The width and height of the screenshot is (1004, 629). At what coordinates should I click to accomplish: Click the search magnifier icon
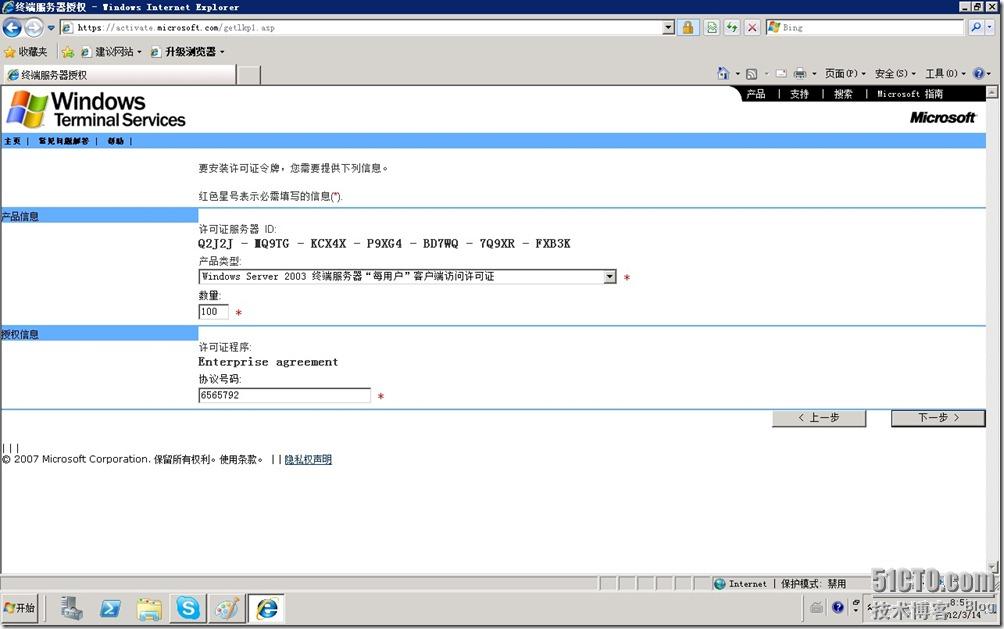tap(975, 28)
